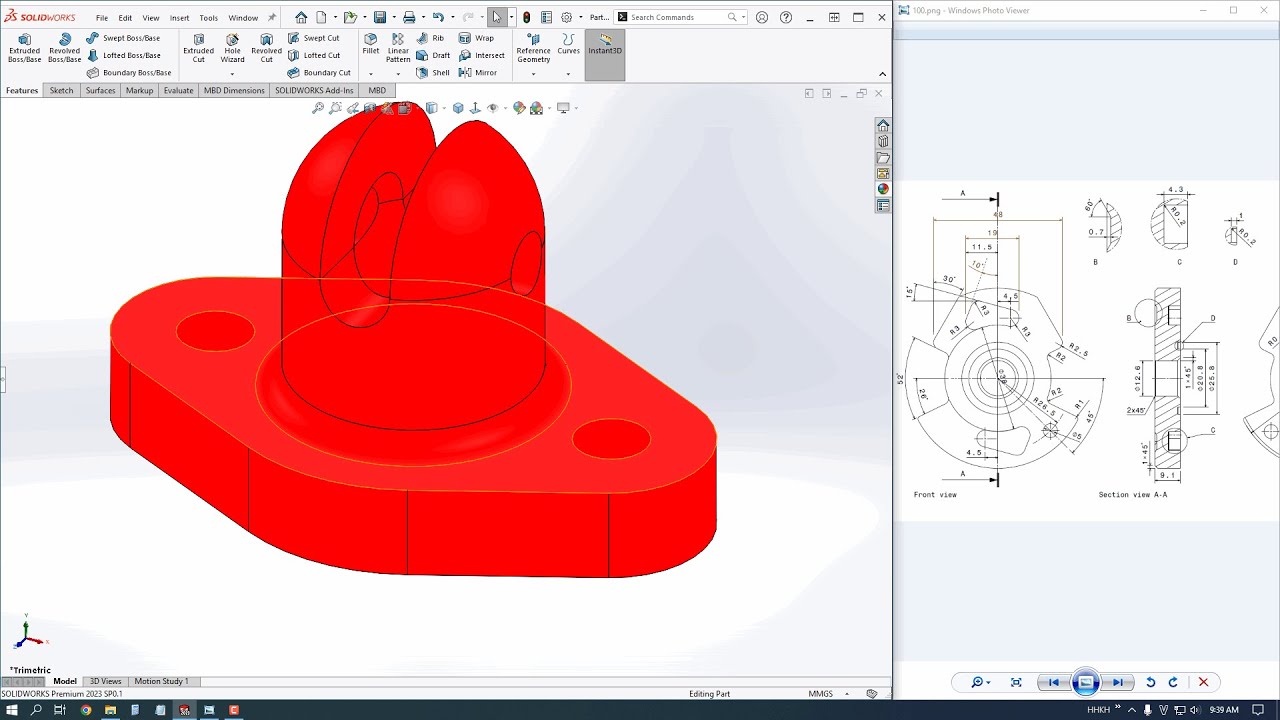Open the Appearances task pane icon
This screenshot has height=720, width=1280.
883,189
